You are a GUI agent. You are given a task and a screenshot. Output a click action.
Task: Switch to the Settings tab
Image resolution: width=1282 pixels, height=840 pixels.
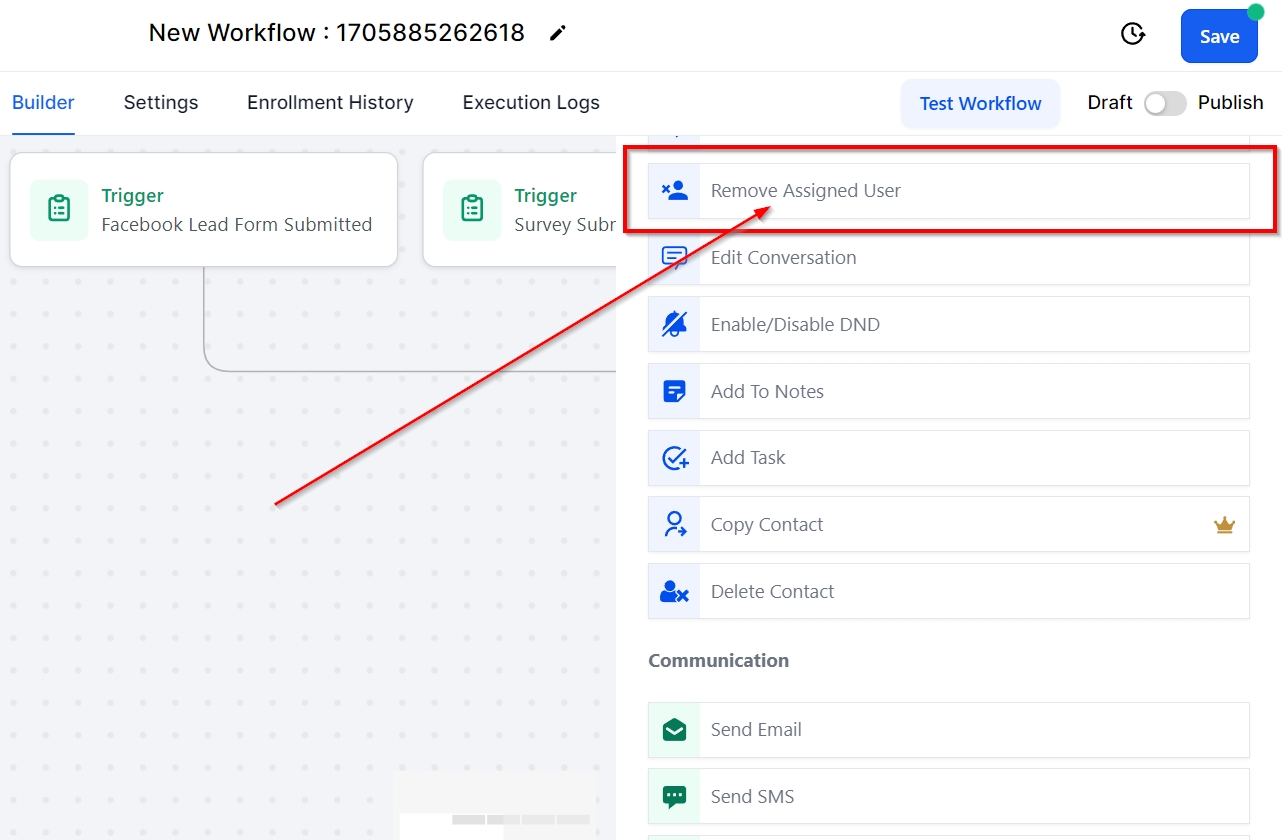point(161,103)
